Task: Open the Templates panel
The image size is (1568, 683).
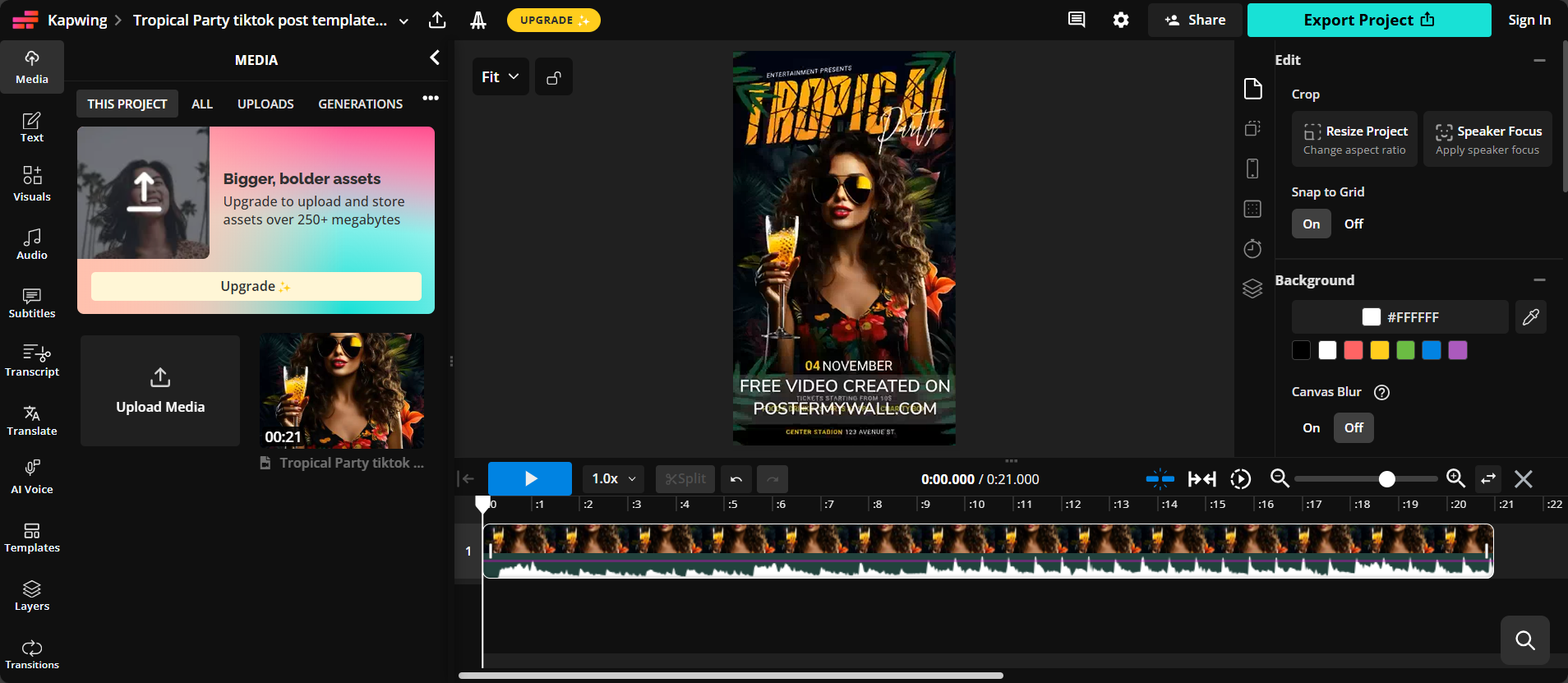Action: pos(32,537)
